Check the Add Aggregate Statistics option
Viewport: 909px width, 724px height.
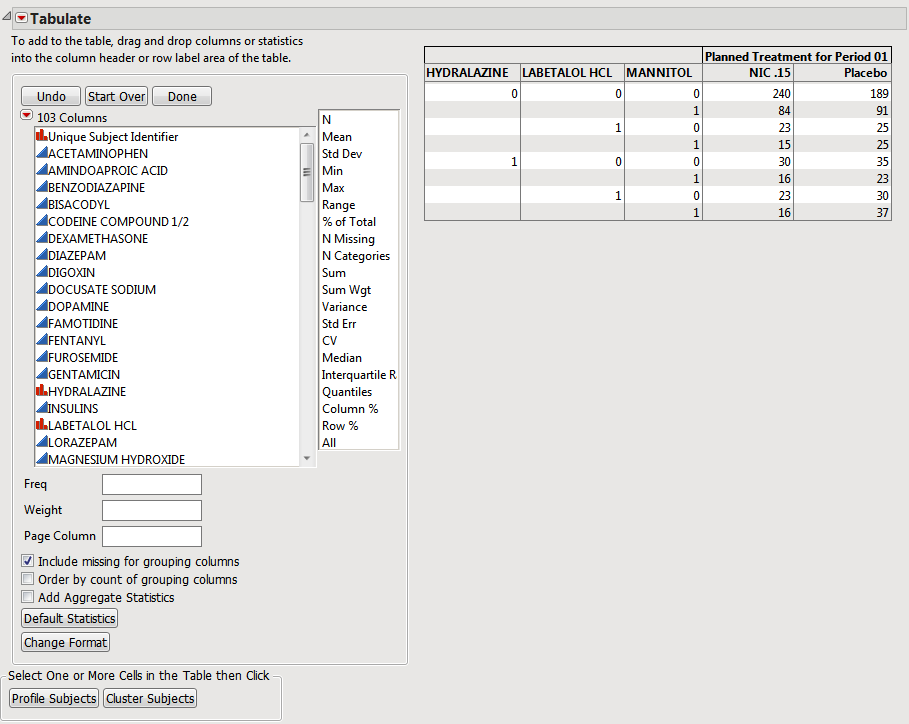[27, 596]
